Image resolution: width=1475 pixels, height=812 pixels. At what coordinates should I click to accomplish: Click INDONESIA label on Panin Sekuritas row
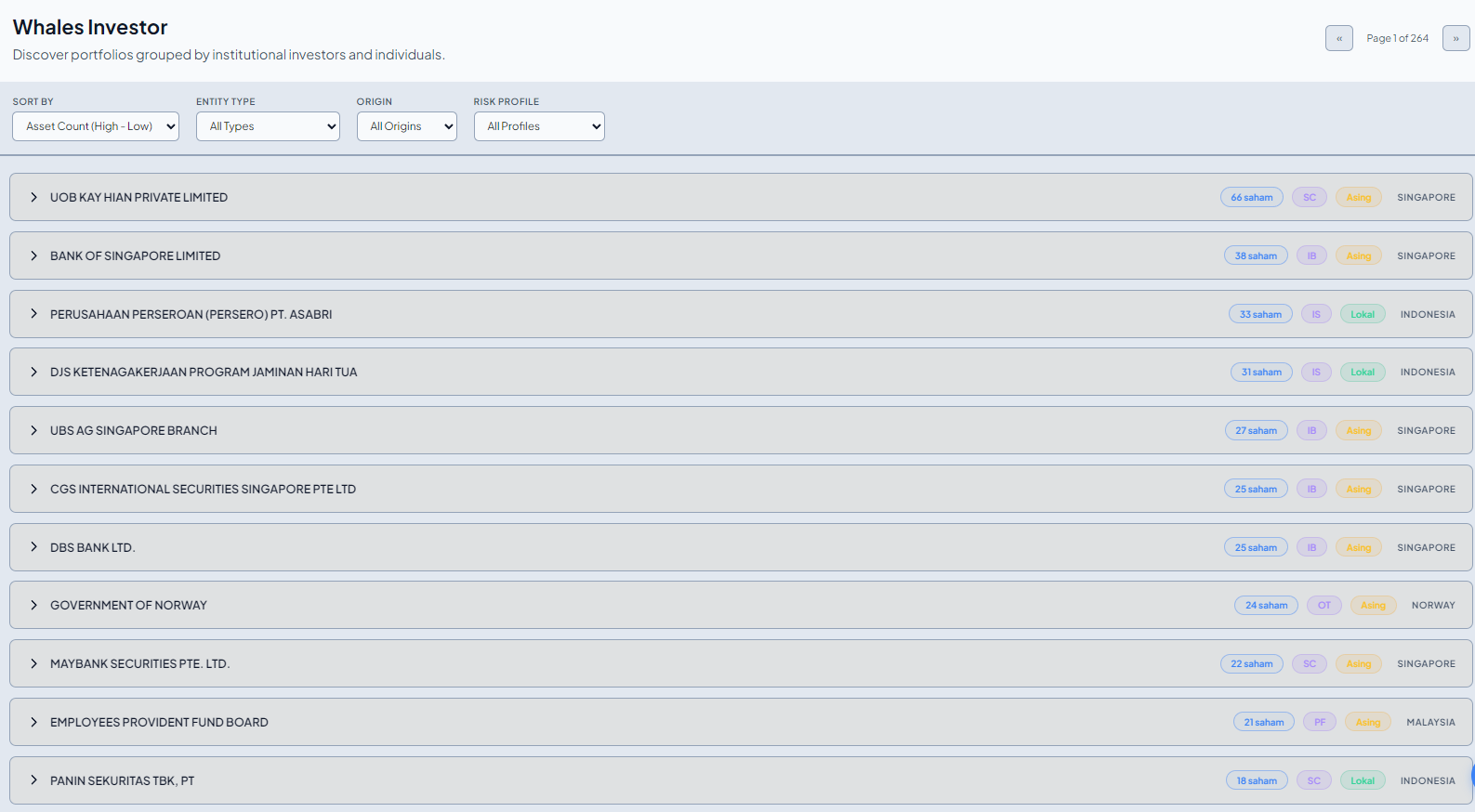pyautogui.click(x=1428, y=780)
